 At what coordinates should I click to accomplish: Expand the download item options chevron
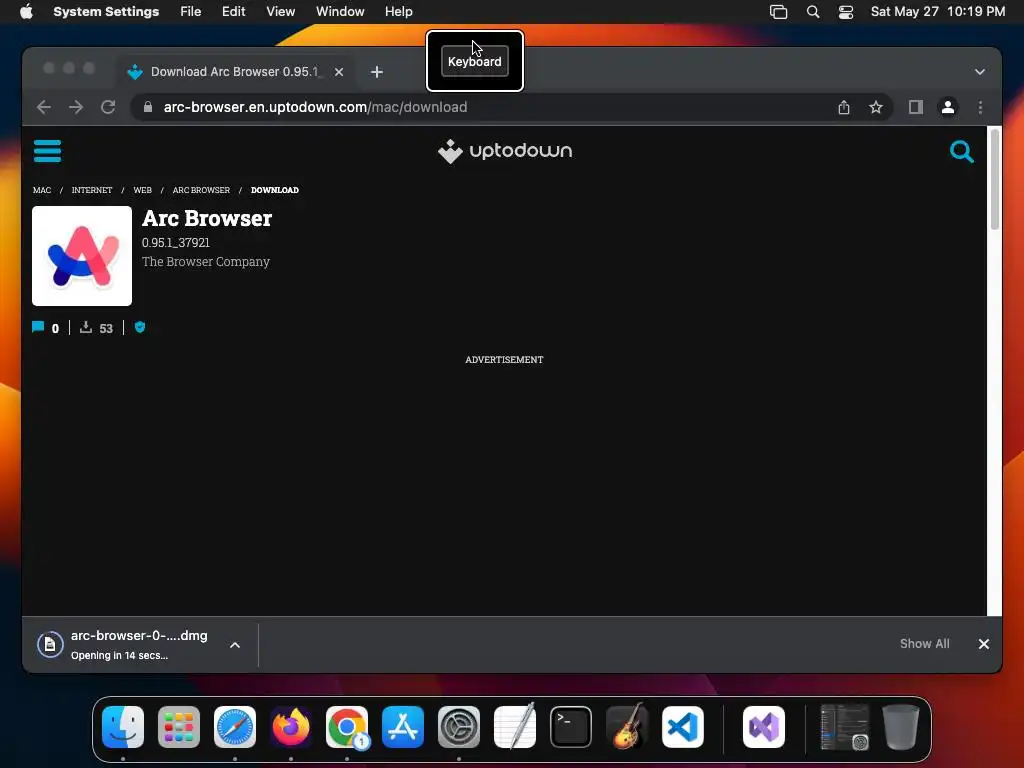pos(234,645)
